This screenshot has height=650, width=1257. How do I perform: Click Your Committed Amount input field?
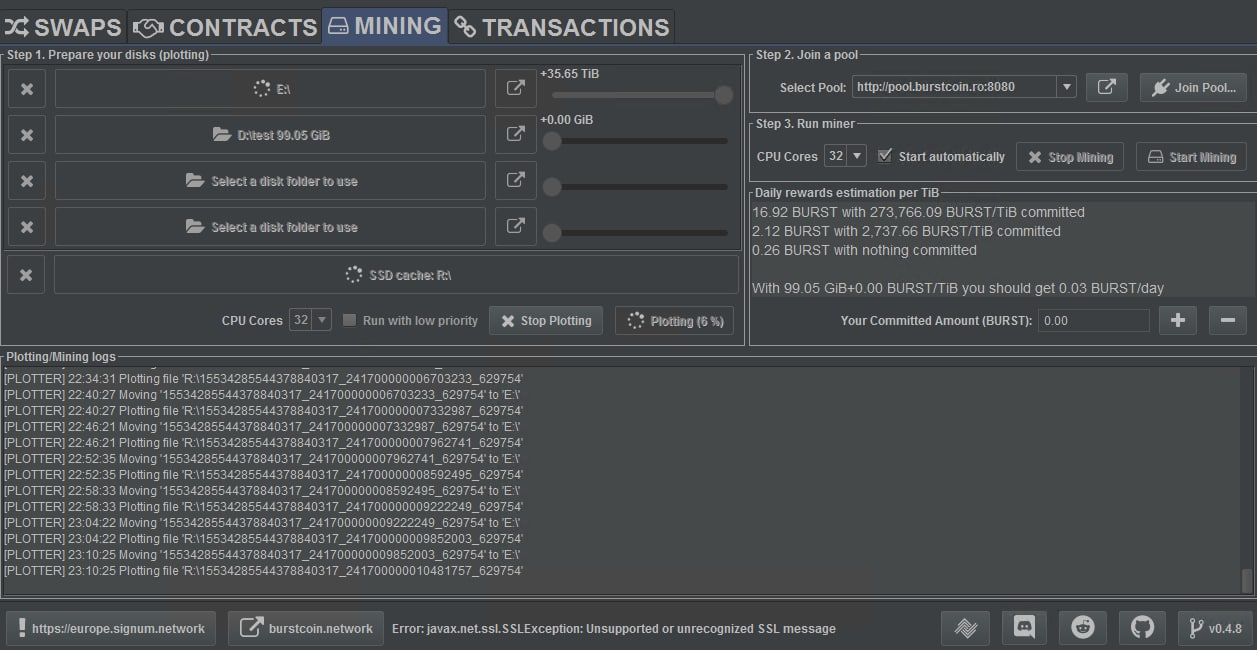(x=1094, y=321)
